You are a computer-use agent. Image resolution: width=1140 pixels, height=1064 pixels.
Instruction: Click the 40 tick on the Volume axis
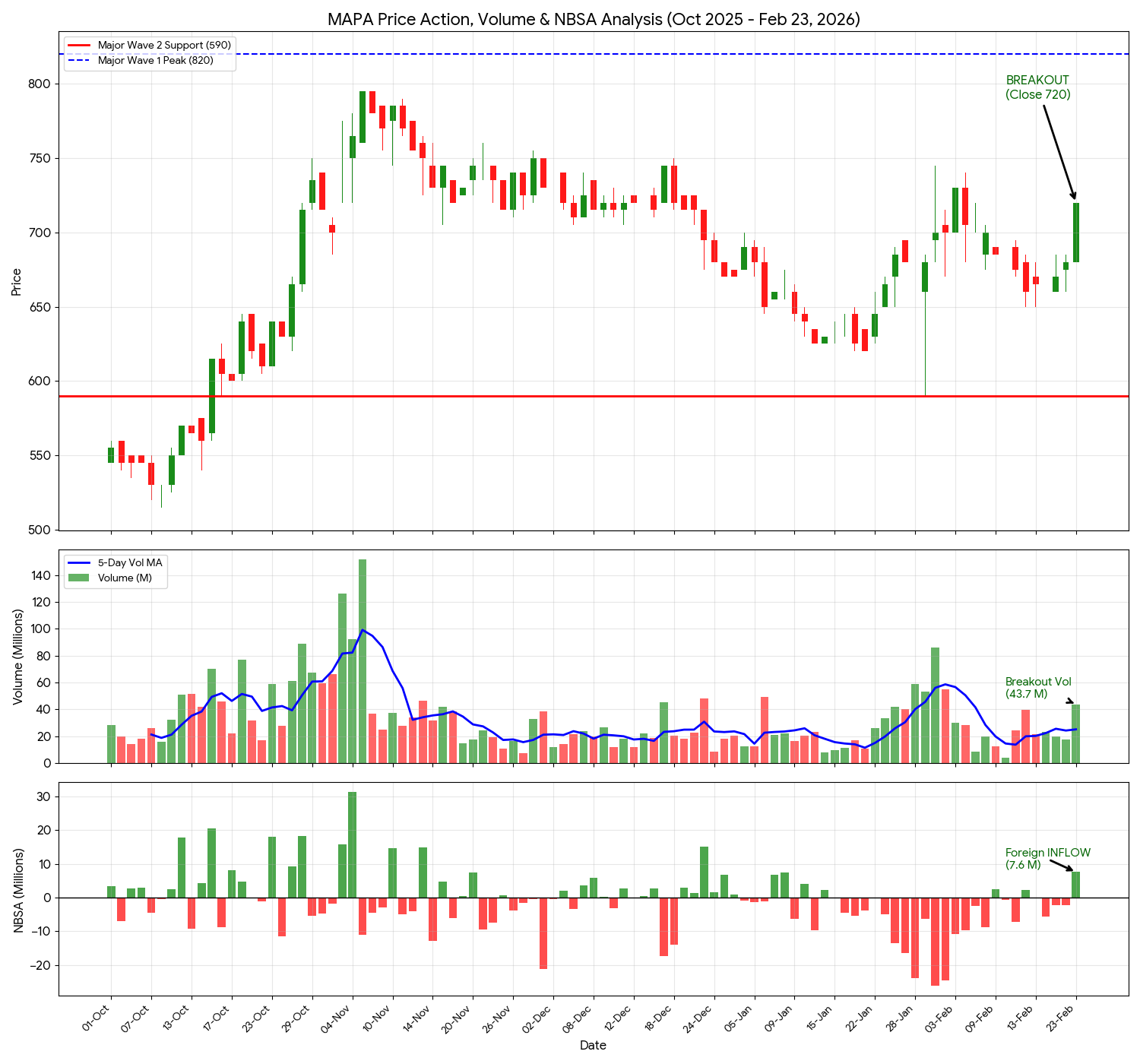(45, 710)
